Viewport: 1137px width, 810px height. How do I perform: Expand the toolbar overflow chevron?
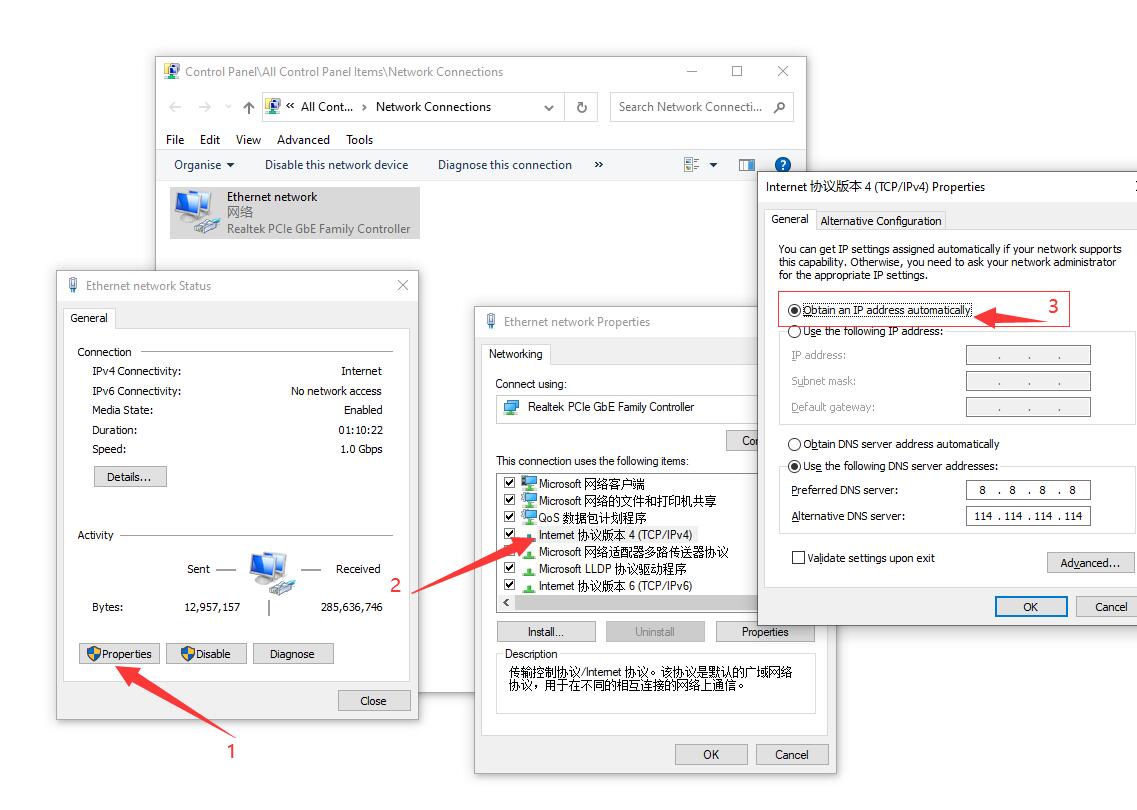(599, 165)
